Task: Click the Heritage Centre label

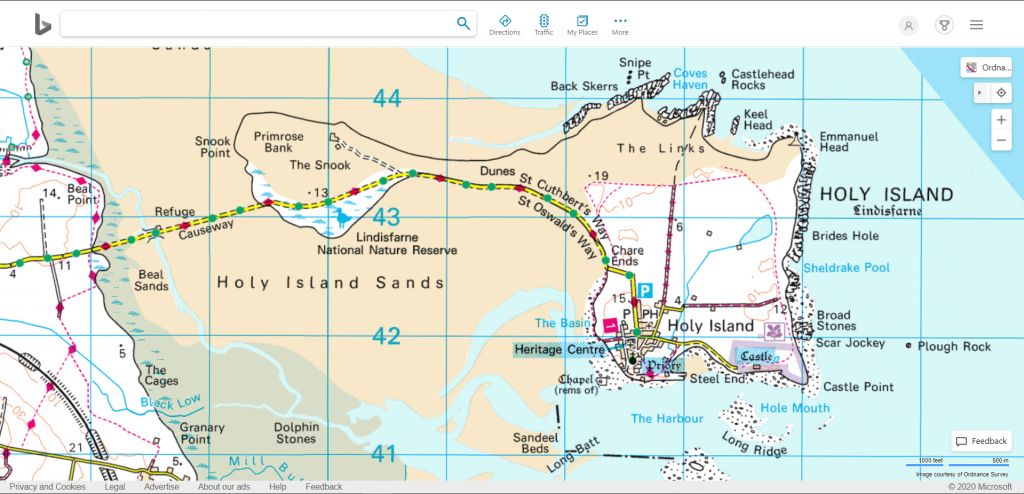Action: [x=558, y=350]
